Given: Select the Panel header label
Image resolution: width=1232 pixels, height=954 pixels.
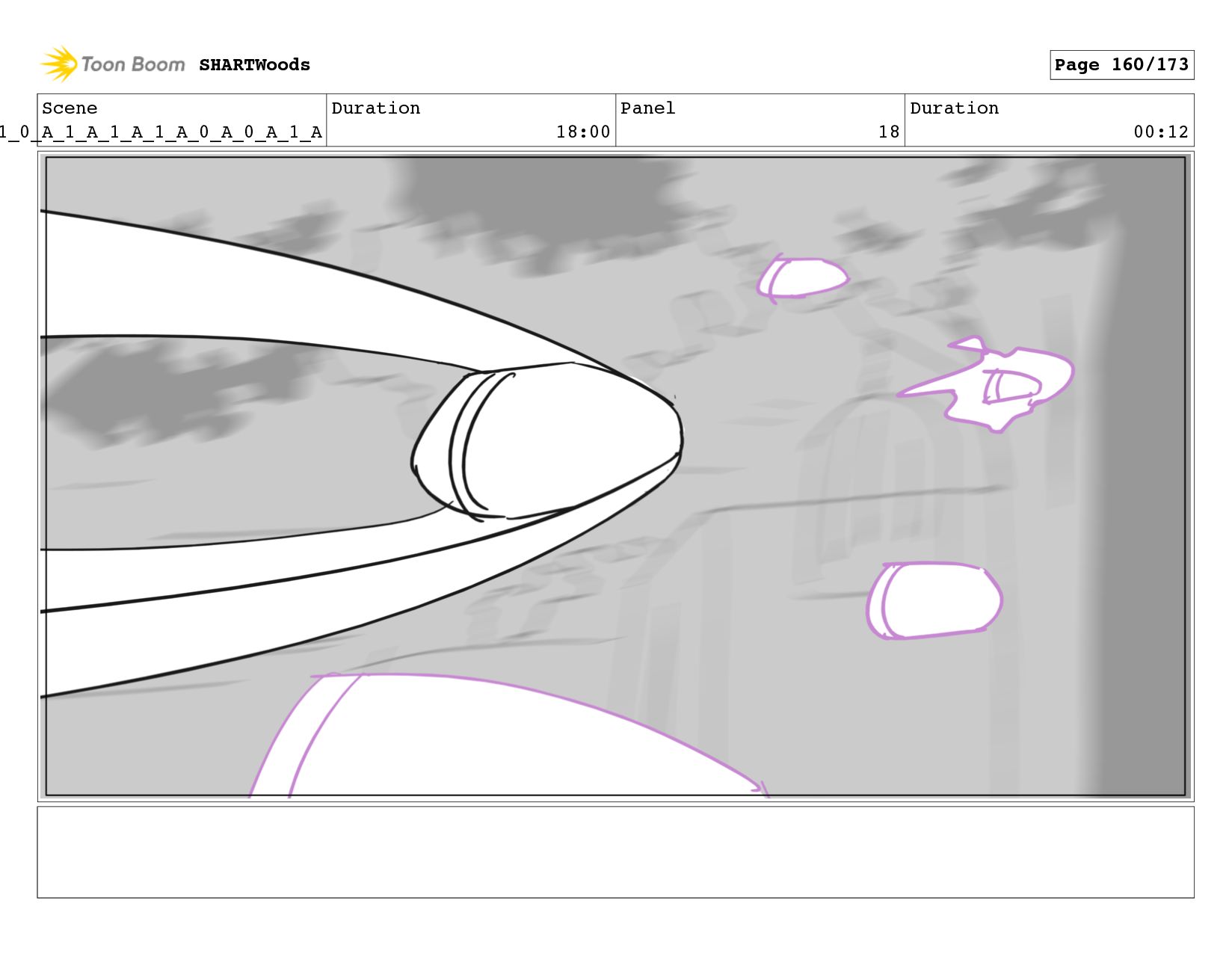Looking at the screenshot, I should [x=647, y=108].
